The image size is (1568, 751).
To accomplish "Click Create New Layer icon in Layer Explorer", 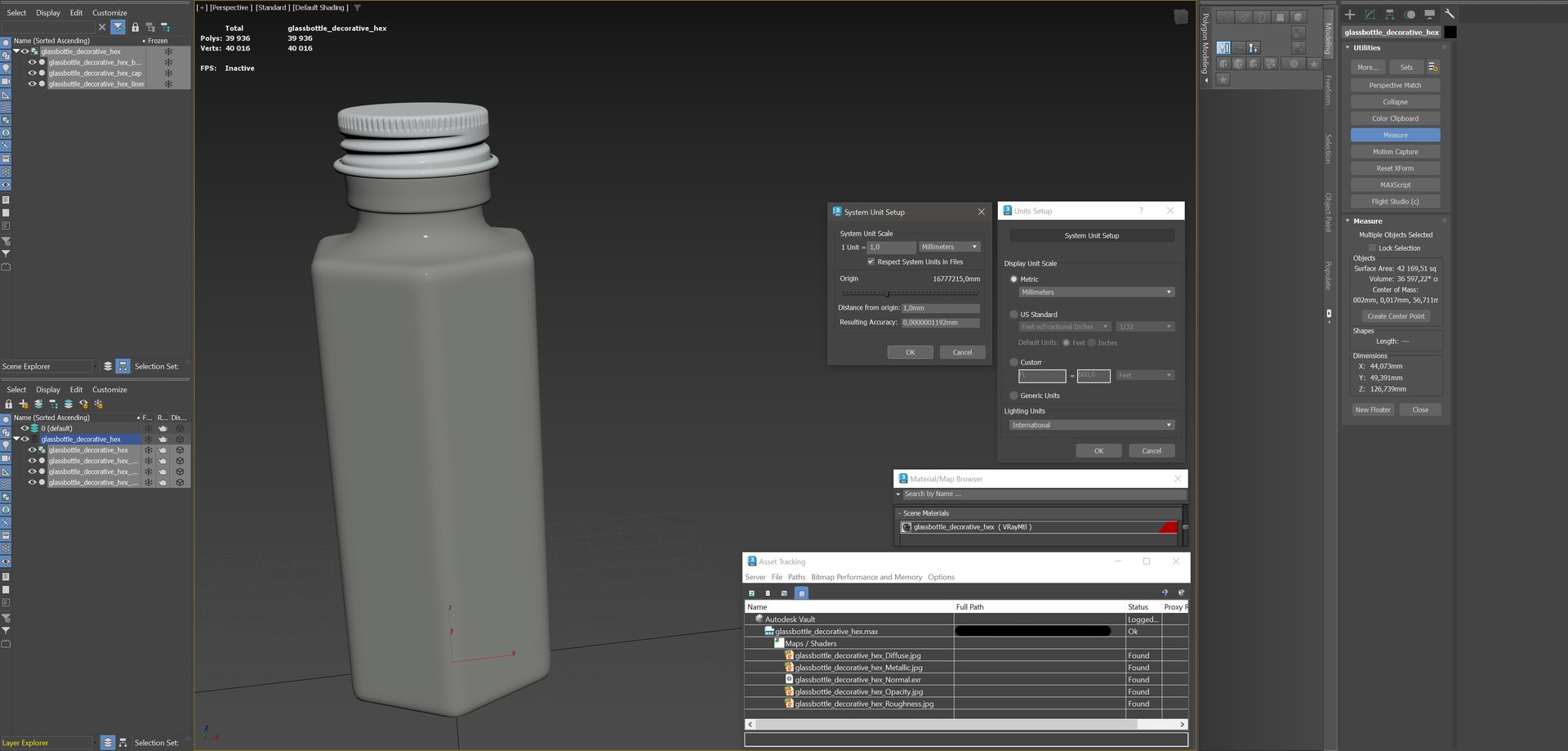I will point(24,404).
